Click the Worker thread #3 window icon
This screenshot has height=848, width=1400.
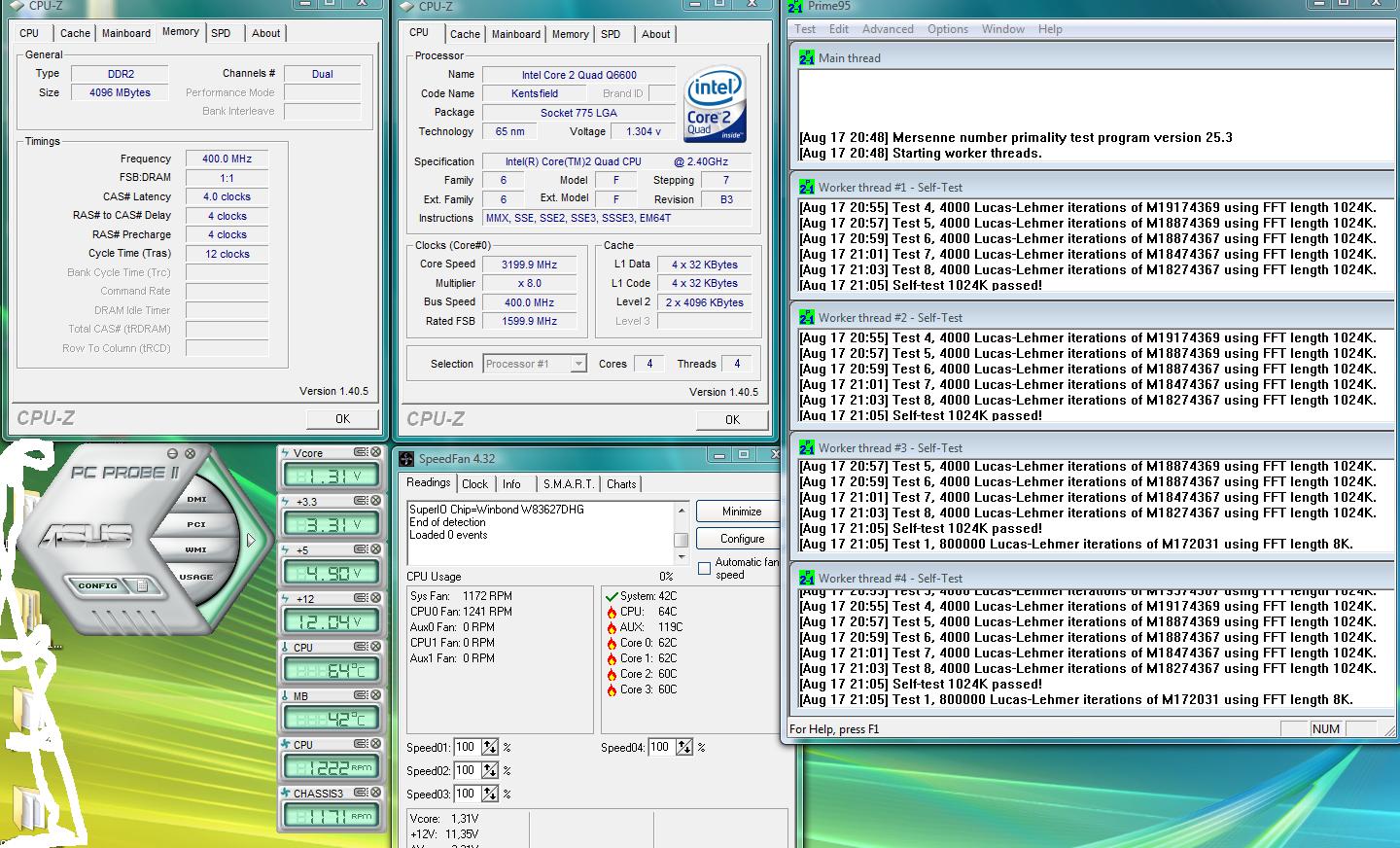807,447
